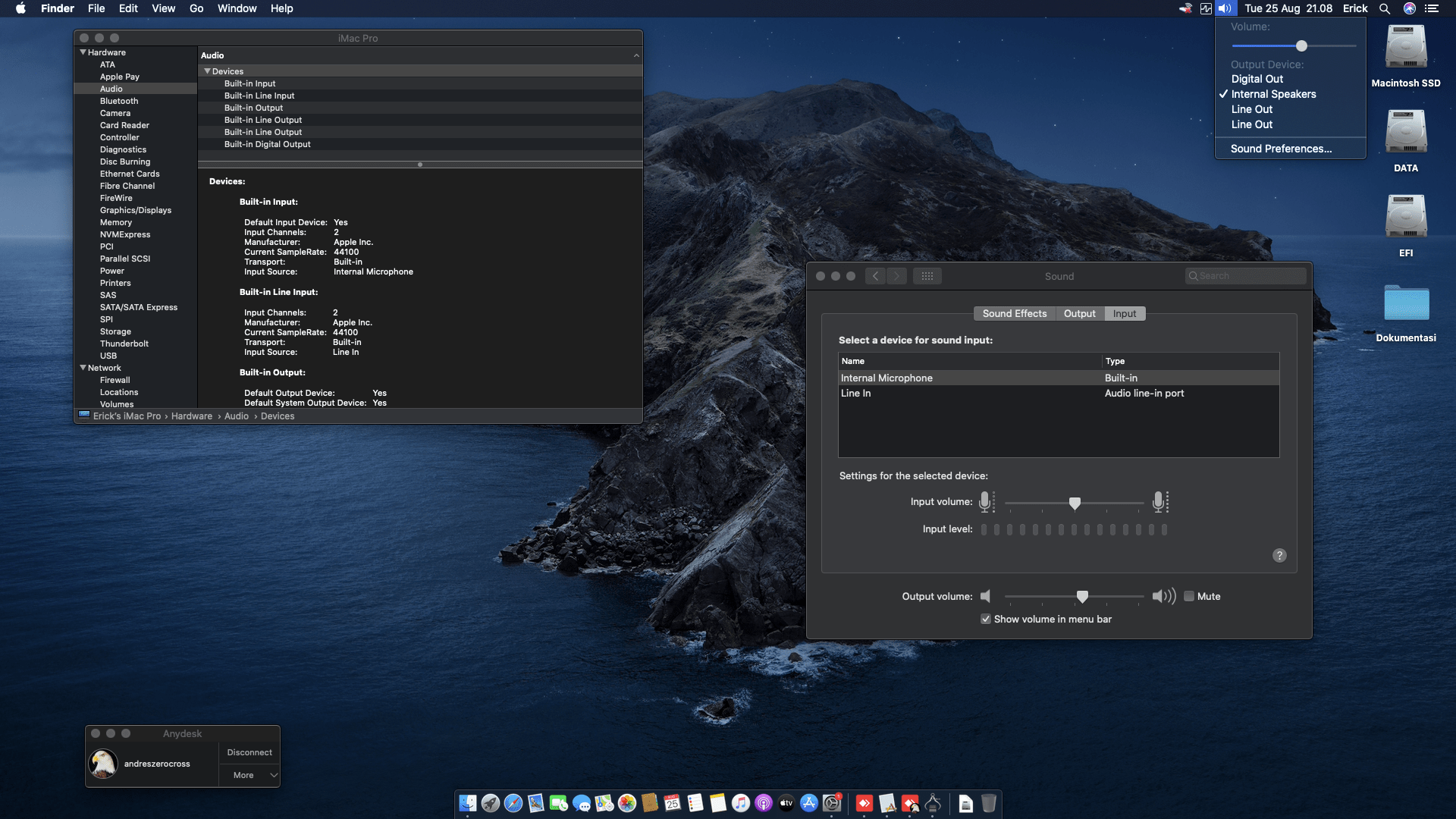Select Internal Microphone input device row
The width and height of the screenshot is (1456, 819).
[x=1059, y=378]
